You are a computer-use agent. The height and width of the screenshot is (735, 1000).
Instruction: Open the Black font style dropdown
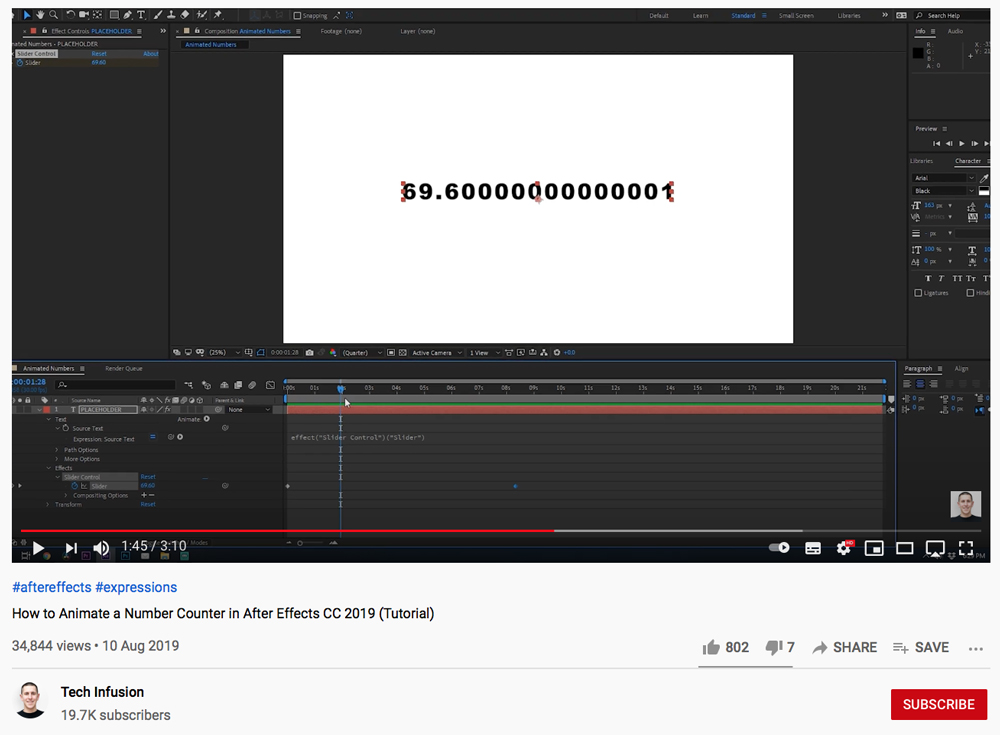[943, 191]
